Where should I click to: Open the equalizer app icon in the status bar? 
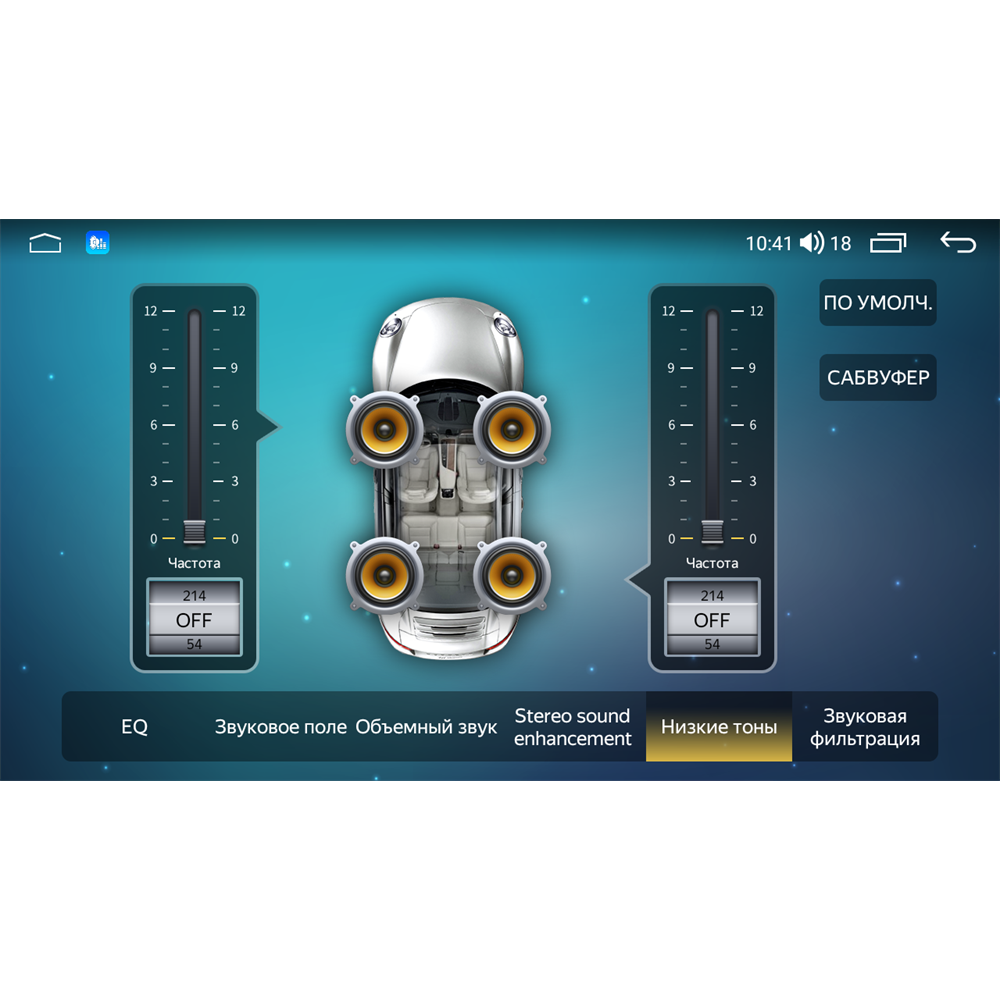98,242
